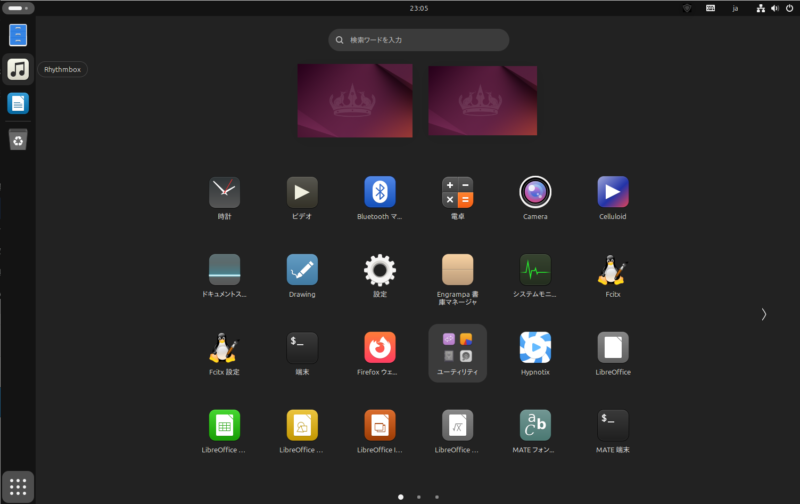Open Engrampa archive manager
The width and height of the screenshot is (800, 504).
(x=457, y=269)
